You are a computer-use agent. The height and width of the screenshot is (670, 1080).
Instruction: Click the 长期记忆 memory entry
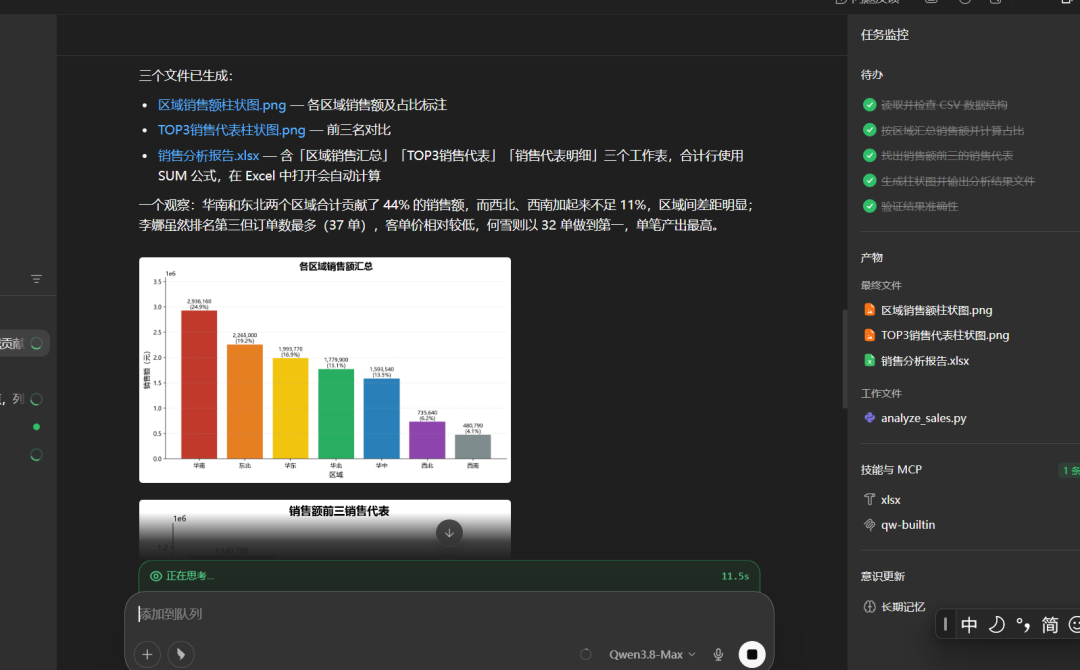(x=902, y=607)
